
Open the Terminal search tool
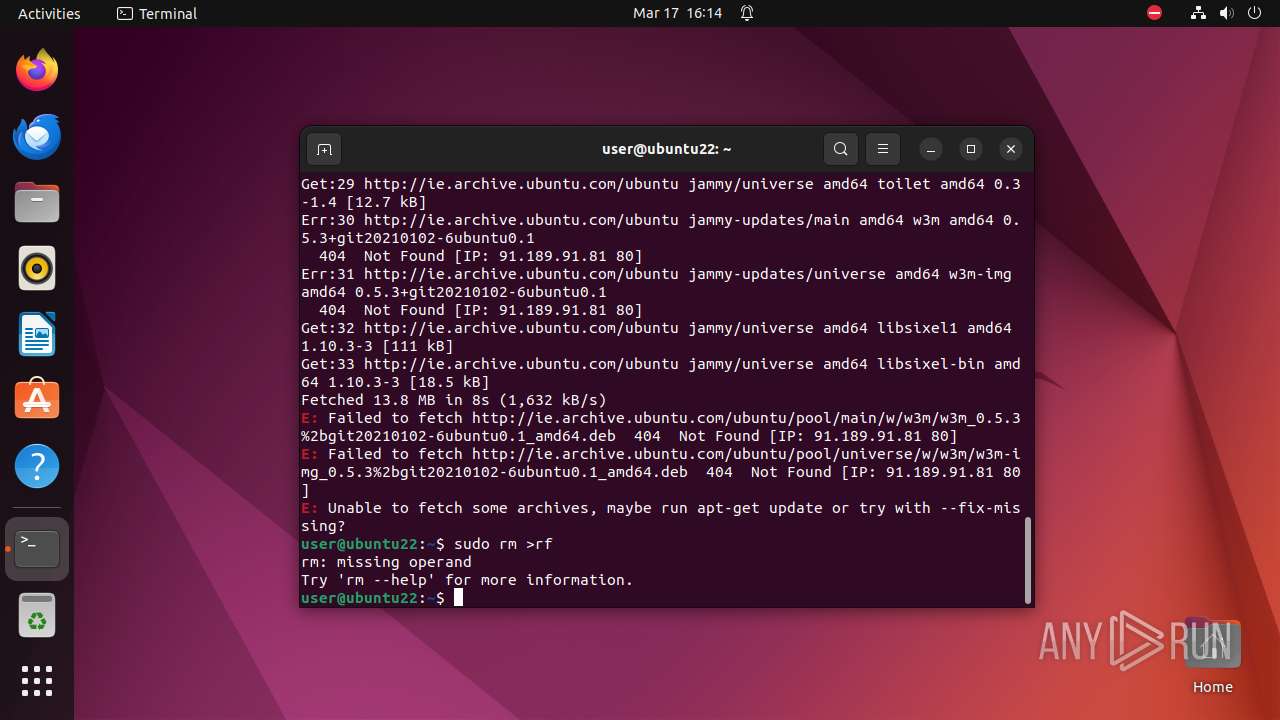841,149
